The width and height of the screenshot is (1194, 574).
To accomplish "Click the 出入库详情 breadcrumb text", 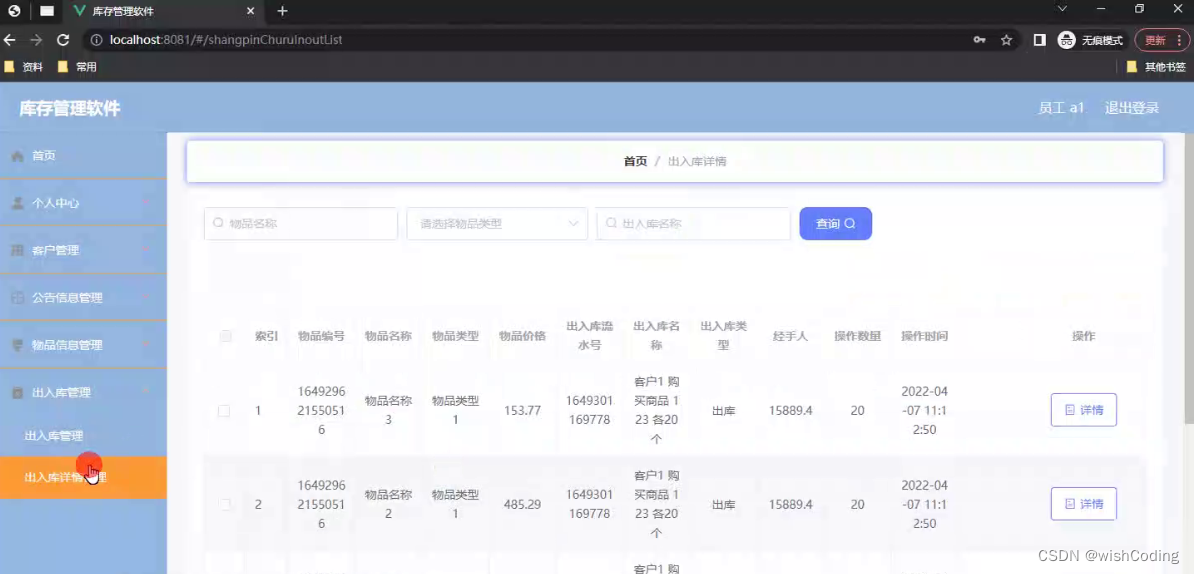I will point(697,161).
